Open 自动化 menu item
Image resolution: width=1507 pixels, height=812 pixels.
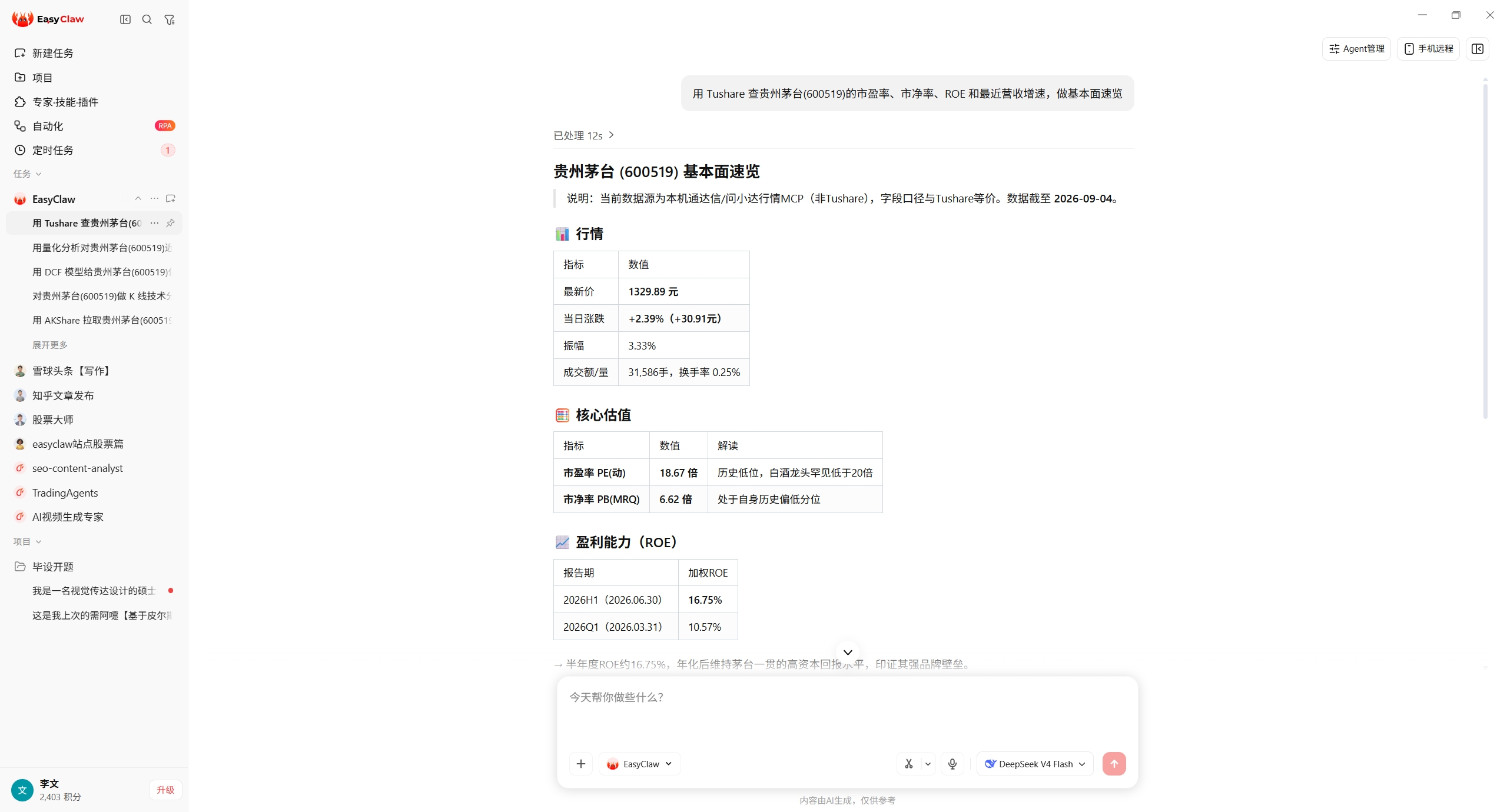coord(94,126)
